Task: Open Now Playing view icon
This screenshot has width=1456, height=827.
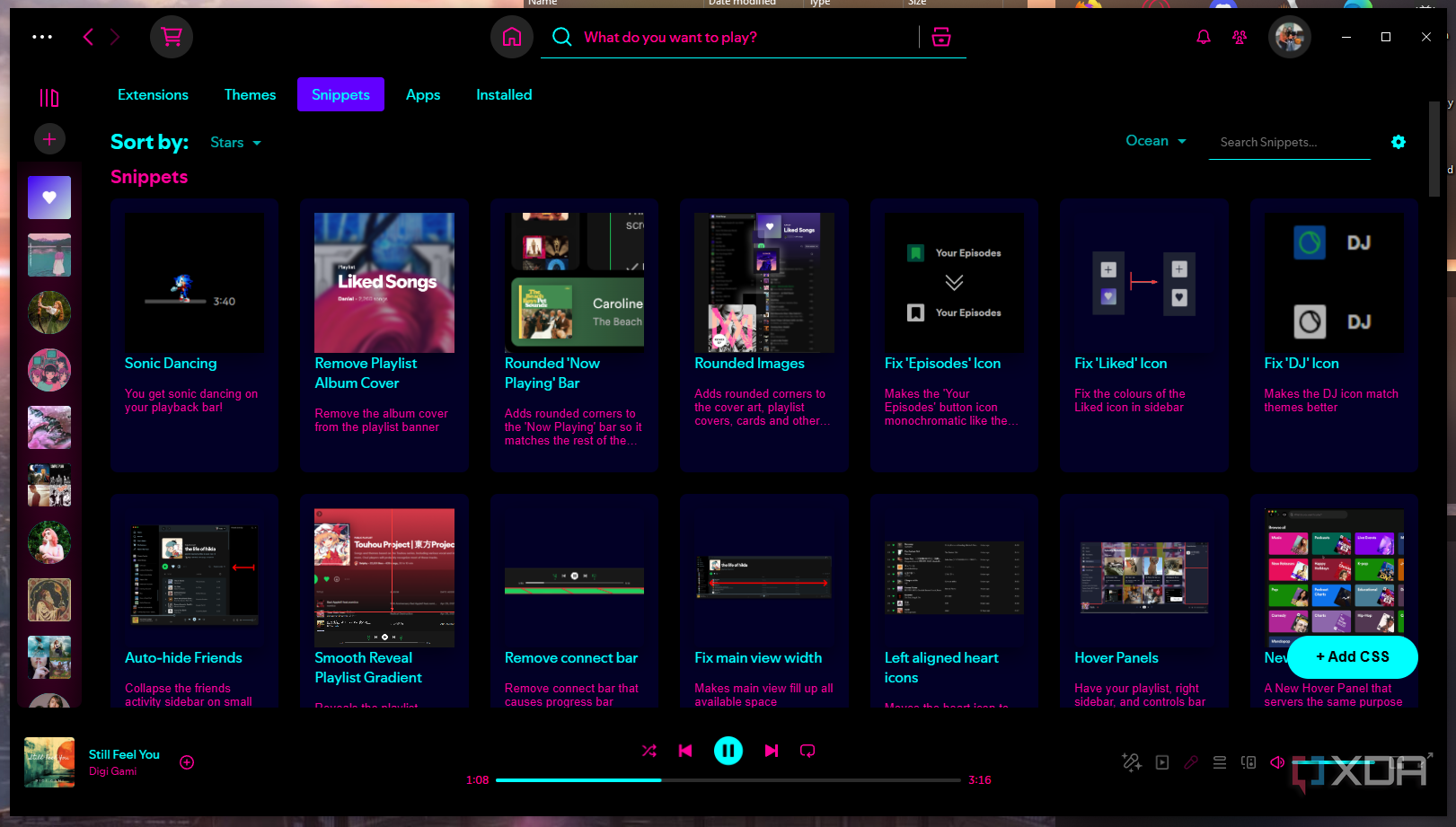Action: (x=1162, y=762)
